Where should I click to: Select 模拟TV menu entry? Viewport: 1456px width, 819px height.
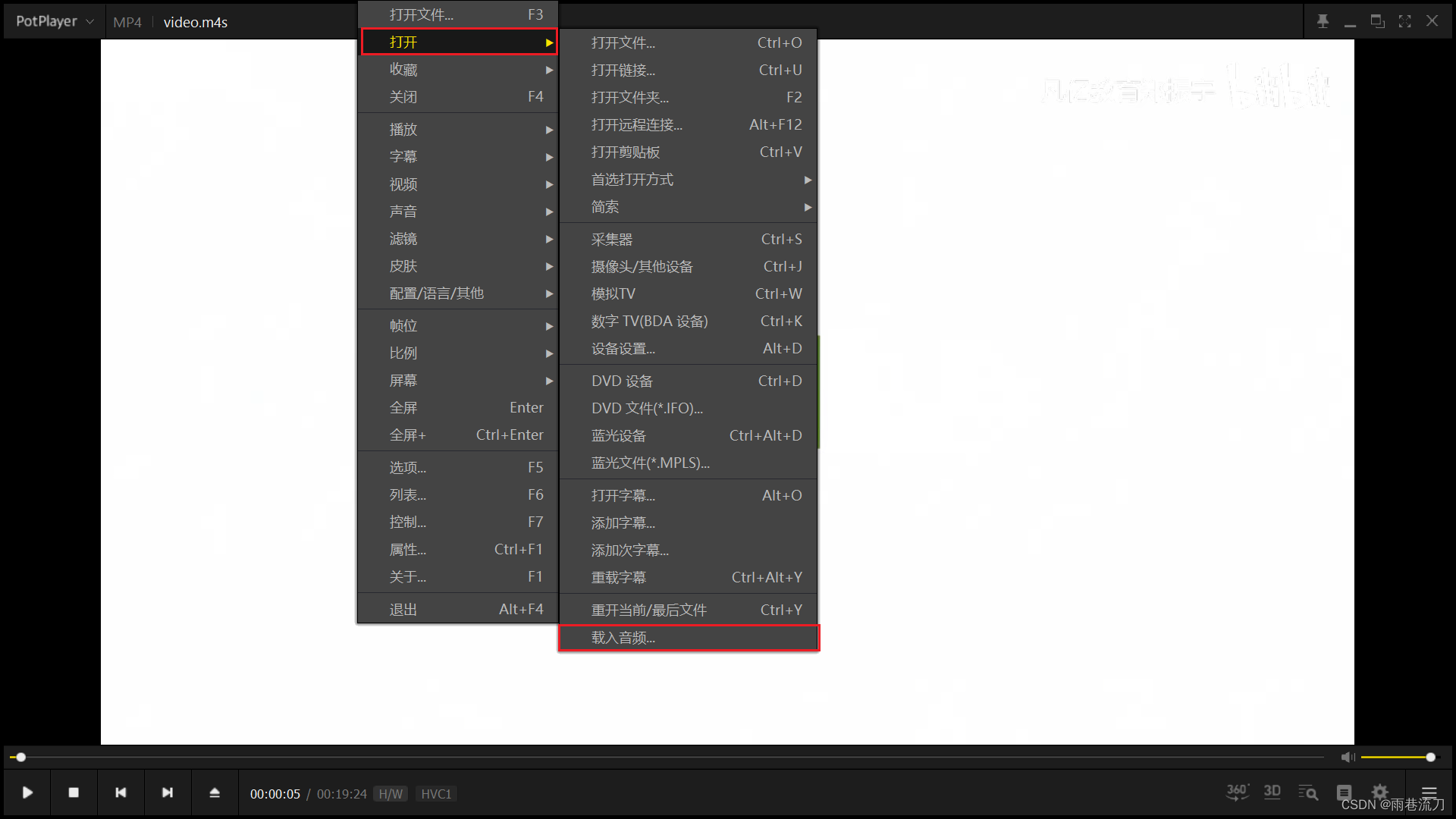[x=689, y=294]
